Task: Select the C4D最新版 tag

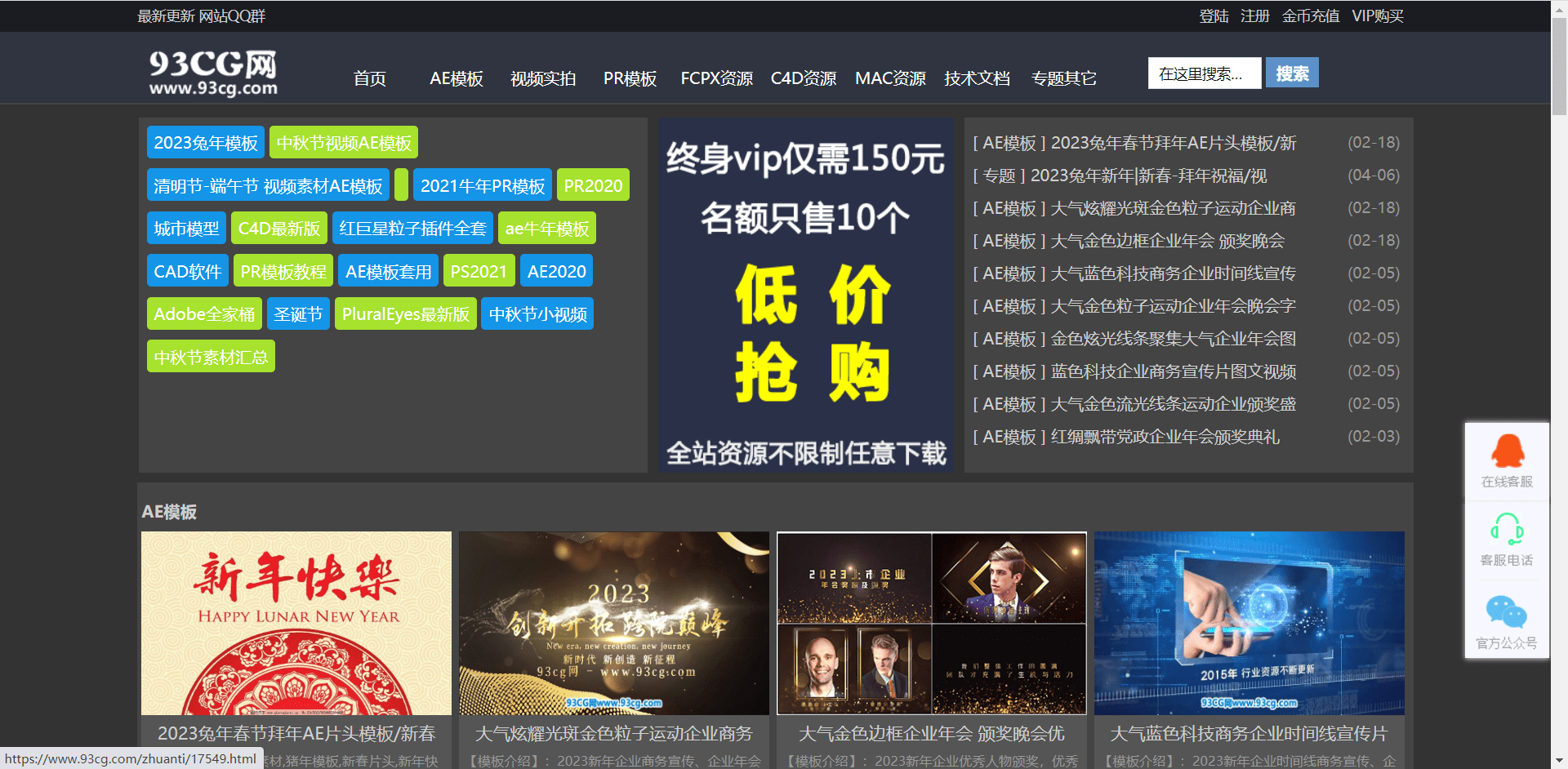Action: tap(279, 229)
